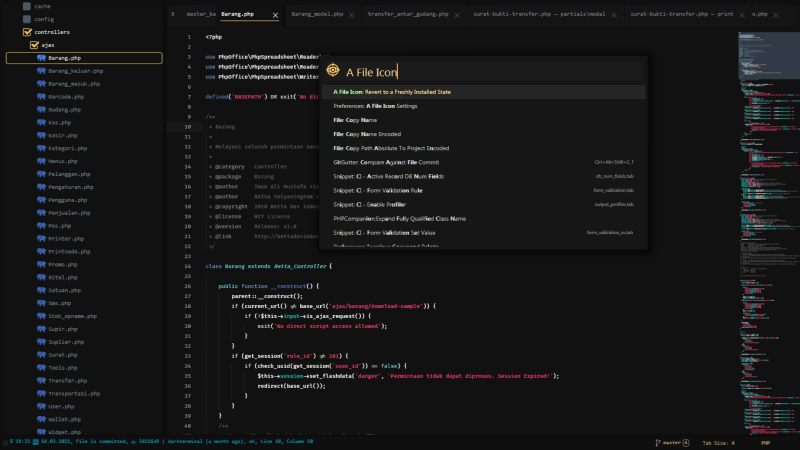
Task: Click the PHP file icon of Pos.php
Action: (x=41, y=226)
